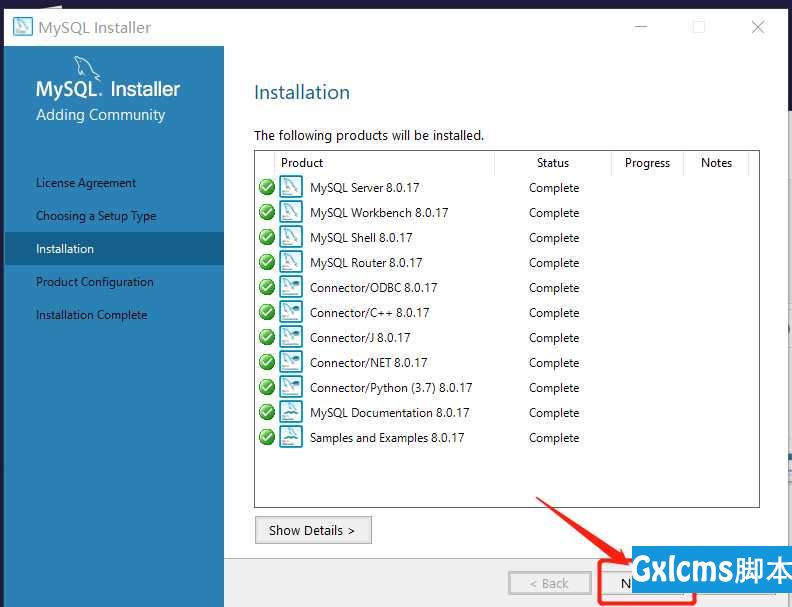Click Complete status of Samples and Examples row
This screenshot has width=792, height=607.
pyautogui.click(x=554, y=438)
